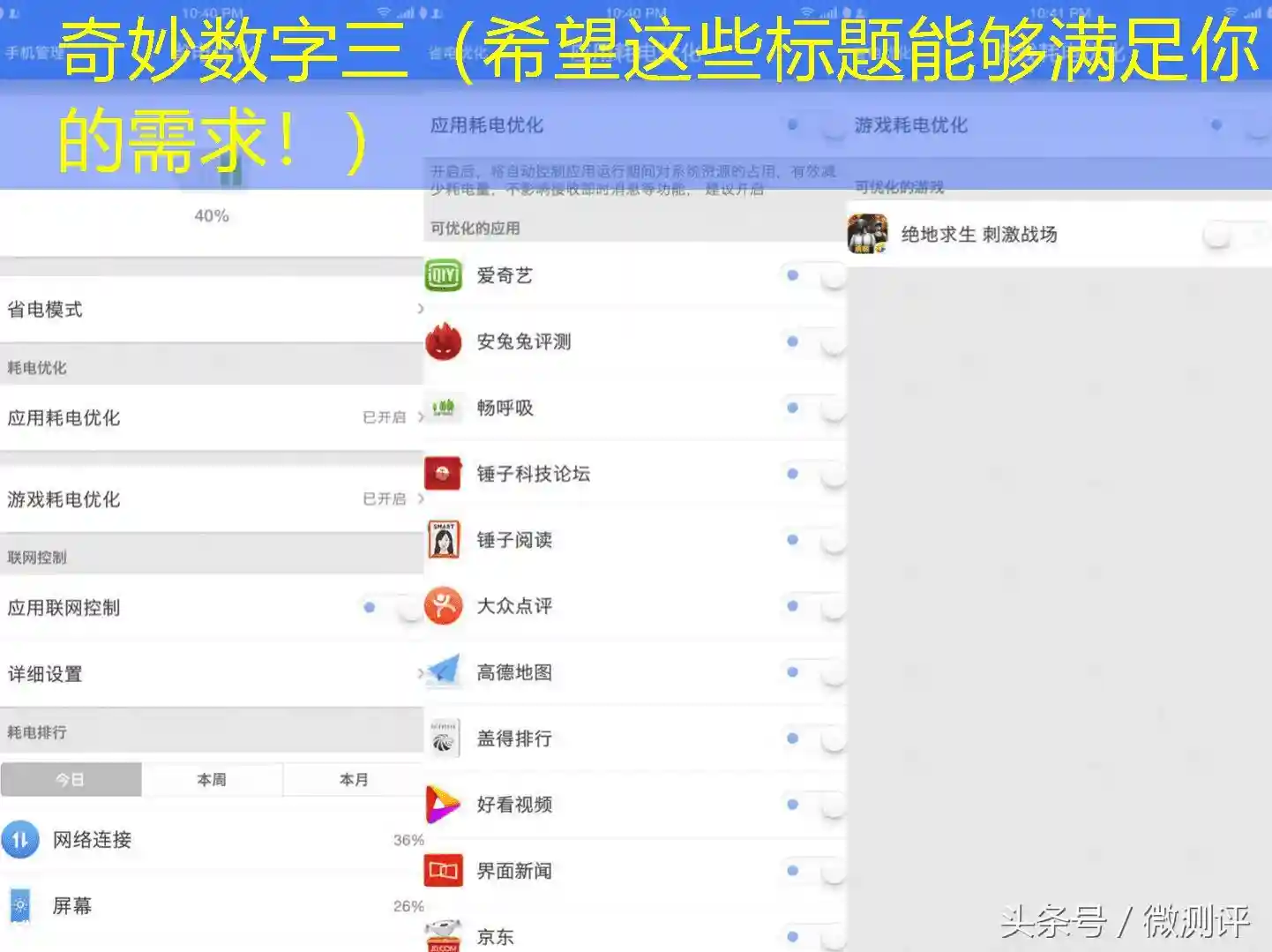Tap the 爱奇艺 app name
Viewport: 1272px width, 952px height.
[x=505, y=275]
